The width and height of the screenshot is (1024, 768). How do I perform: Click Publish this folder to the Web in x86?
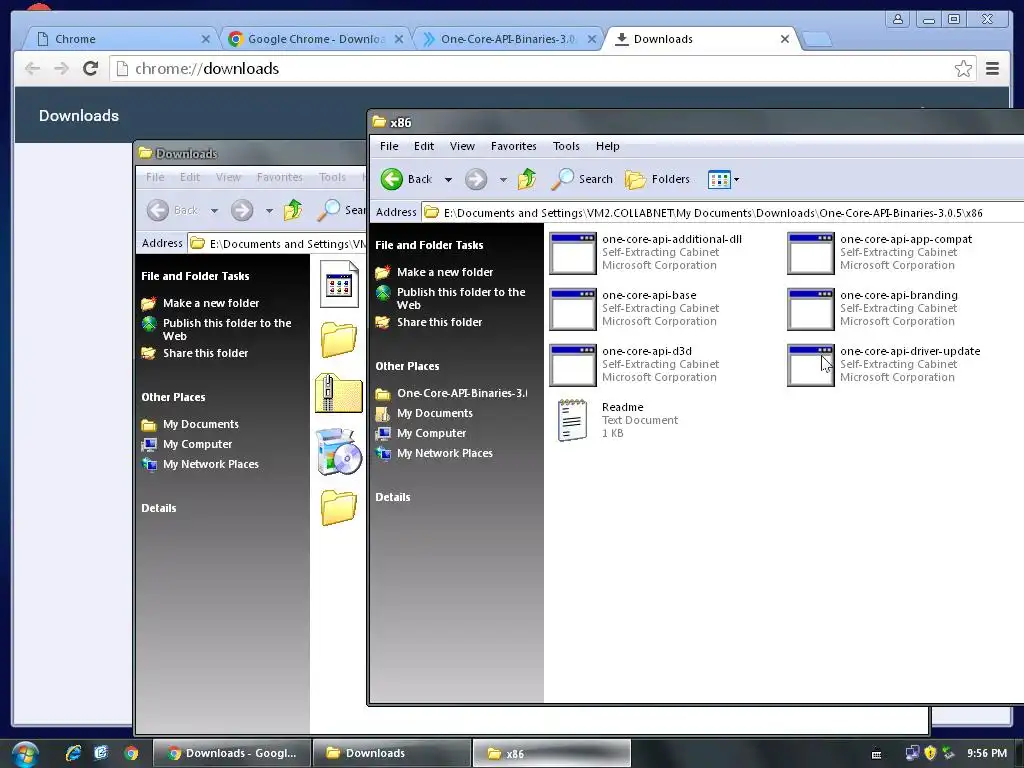pos(460,298)
